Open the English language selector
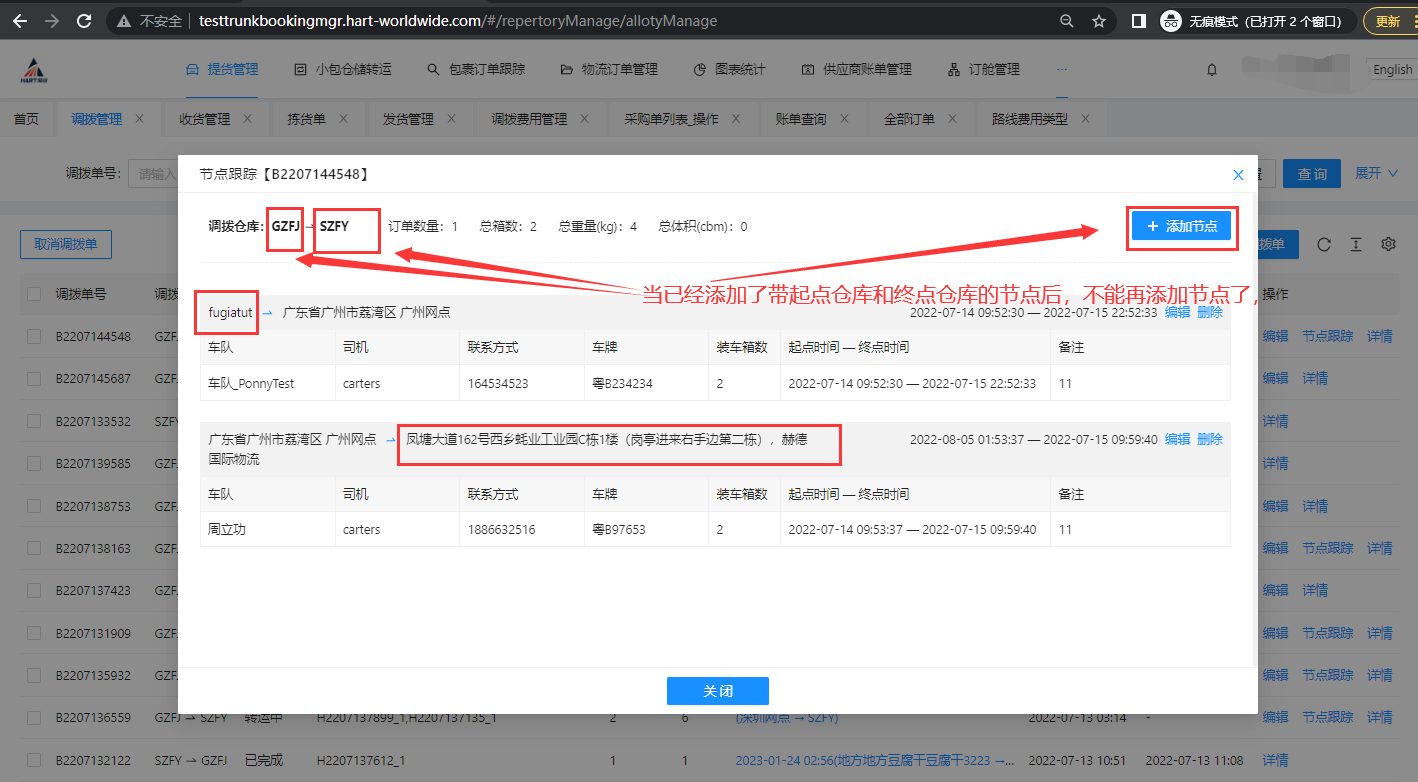 tap(1392, 70)
